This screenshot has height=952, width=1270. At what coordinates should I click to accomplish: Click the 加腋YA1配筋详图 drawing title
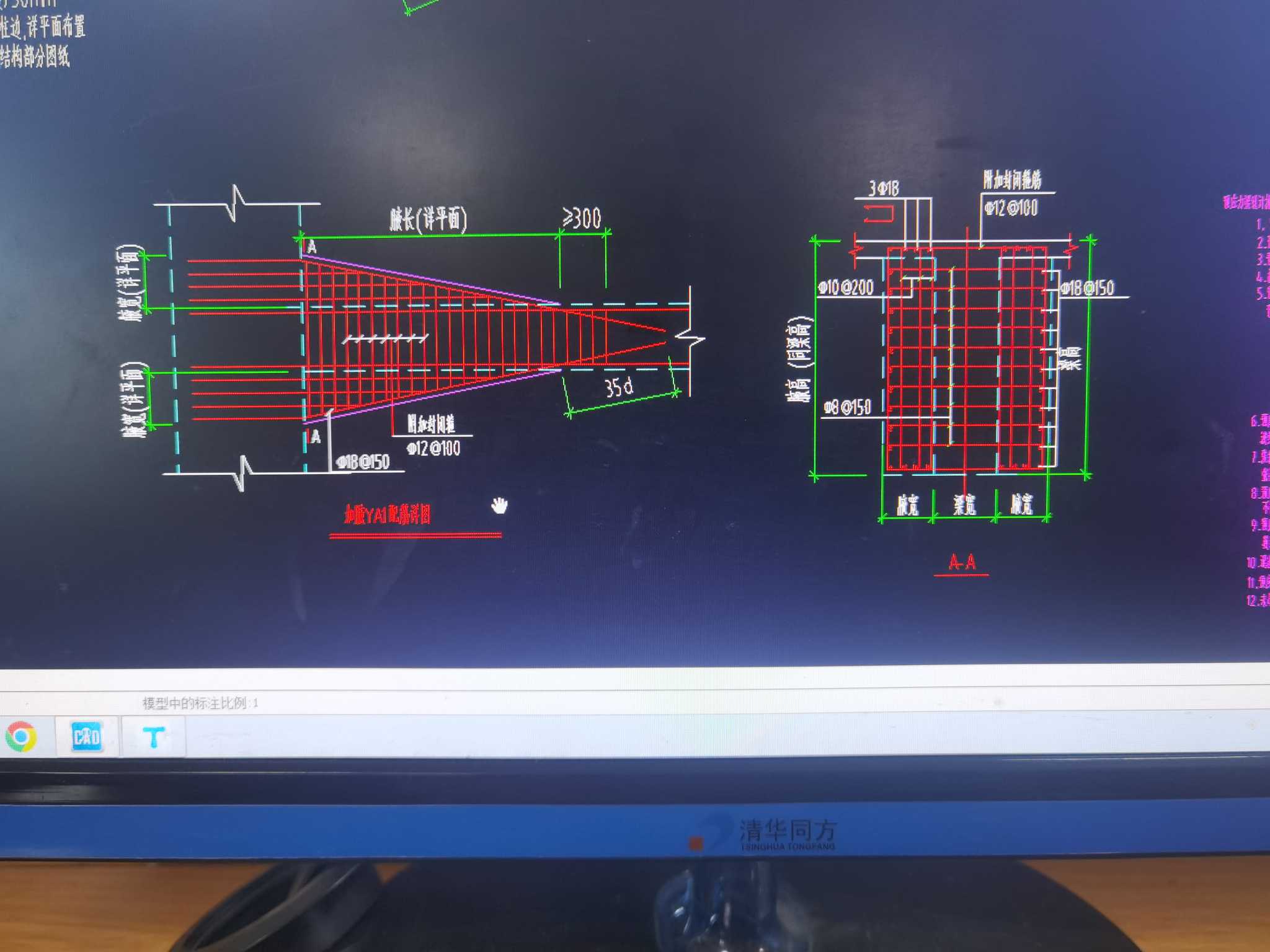pos(387,514)
